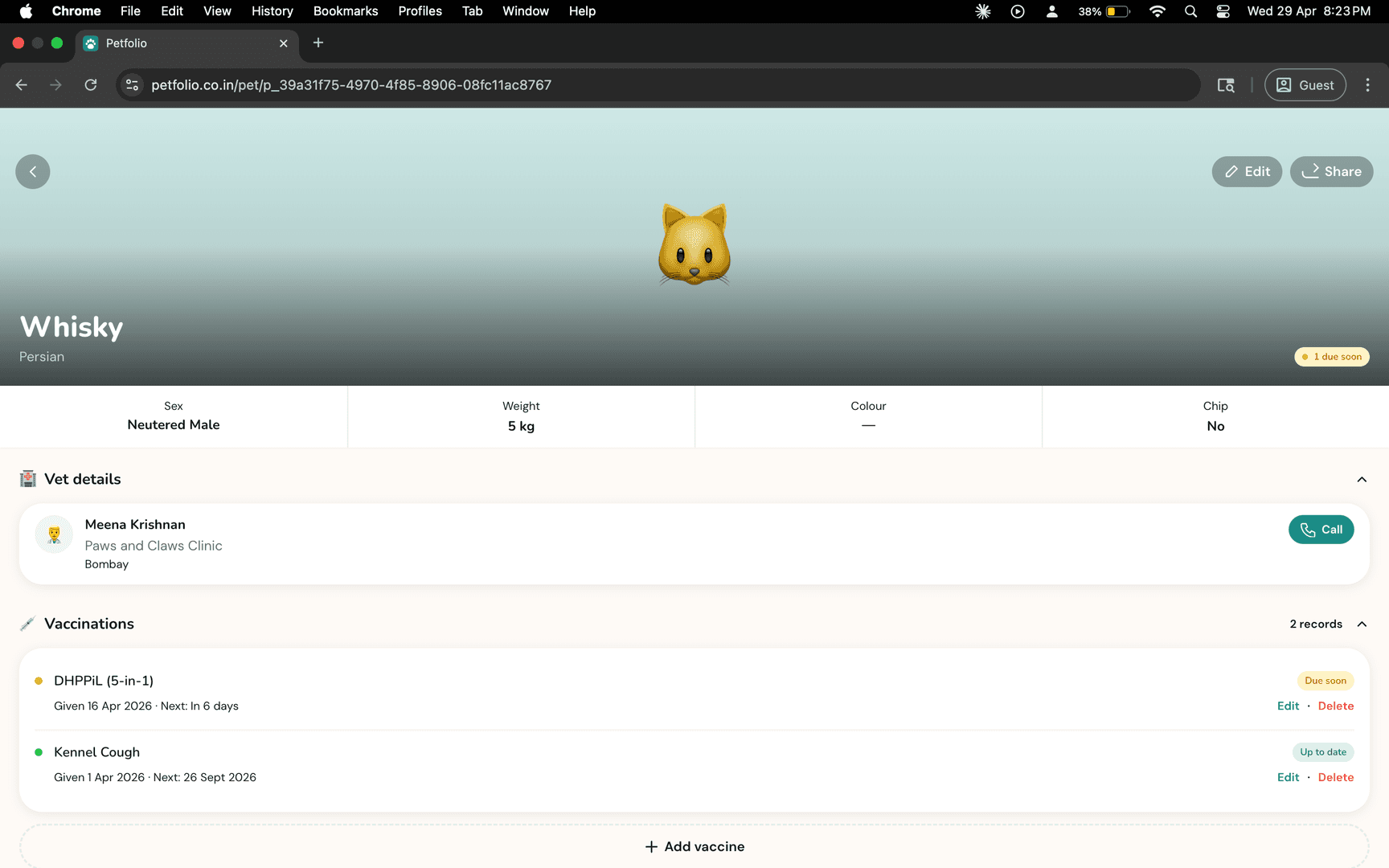Click the user silhouette menu bar icon
This screenshot has height=868, width=1389.
(1051, 11)
